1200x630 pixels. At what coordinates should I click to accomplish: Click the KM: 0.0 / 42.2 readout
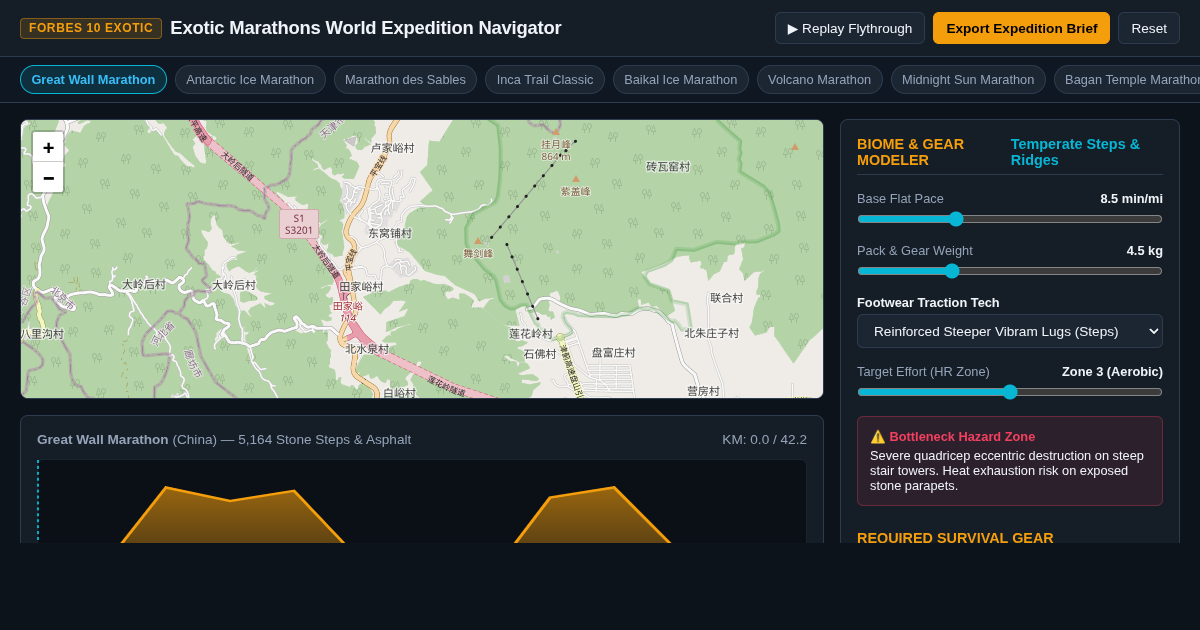[x=764, y=439]
